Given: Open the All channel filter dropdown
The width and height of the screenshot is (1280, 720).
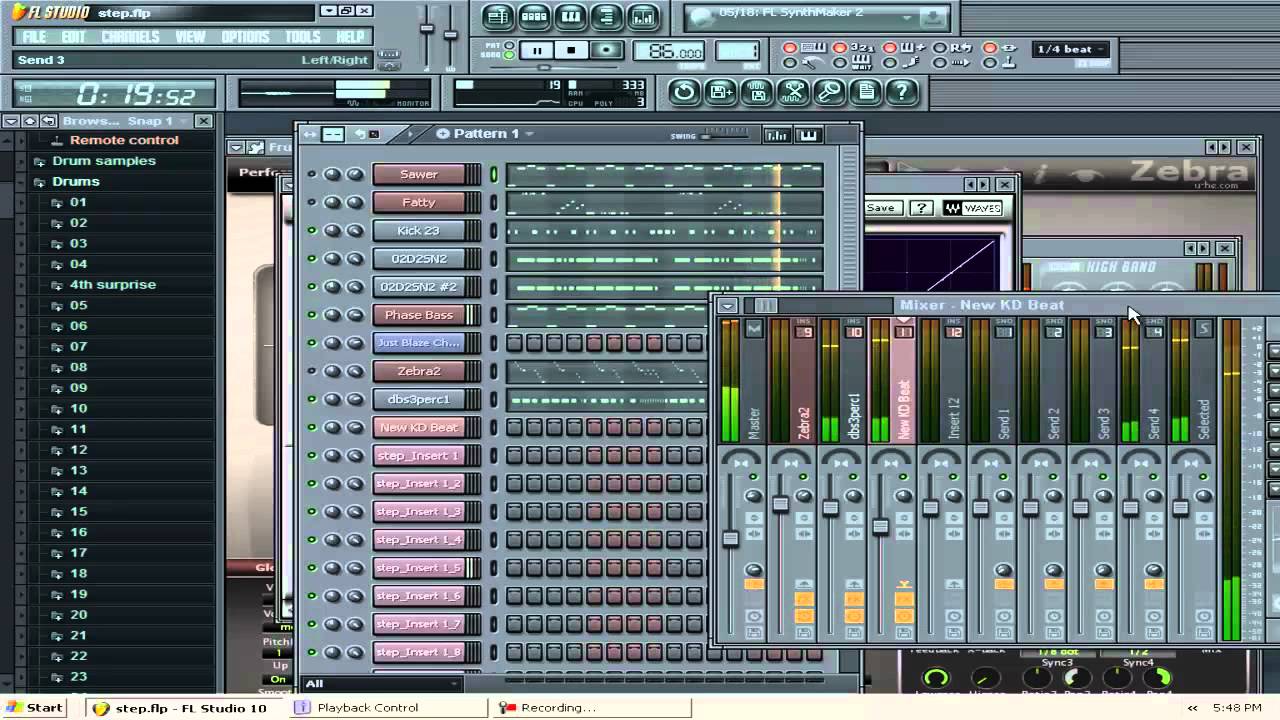Looking at the screenshot, I should pyautogui.click(x=381, y=683).
